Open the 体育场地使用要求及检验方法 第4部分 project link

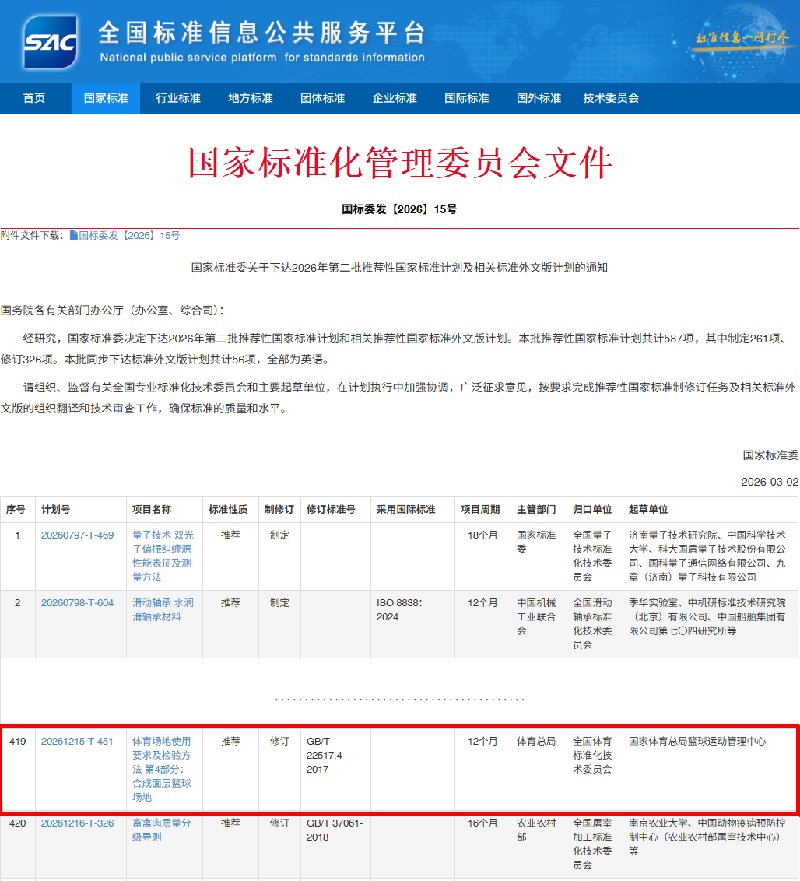click(162, 769)
